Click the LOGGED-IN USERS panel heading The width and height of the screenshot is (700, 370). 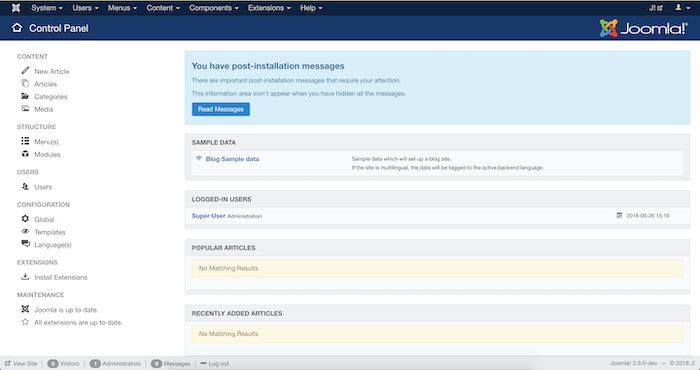(221, 199)
